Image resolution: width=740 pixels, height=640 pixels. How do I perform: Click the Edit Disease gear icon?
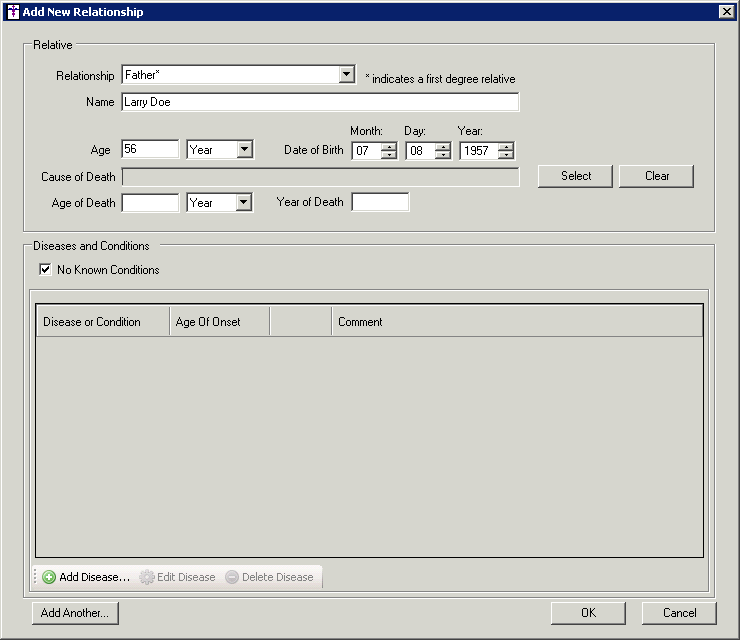tap(147, 577)
